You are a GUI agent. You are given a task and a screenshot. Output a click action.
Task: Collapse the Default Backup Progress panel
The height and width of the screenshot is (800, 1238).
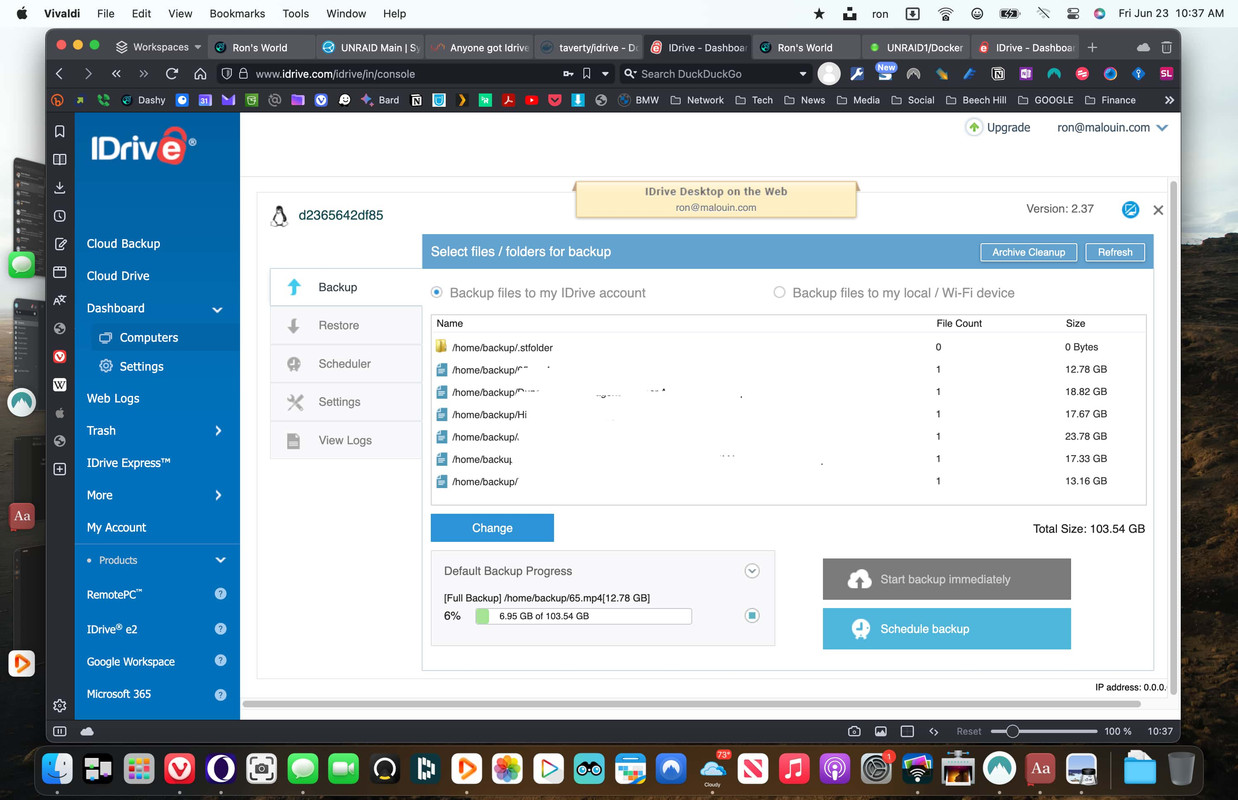752,571
